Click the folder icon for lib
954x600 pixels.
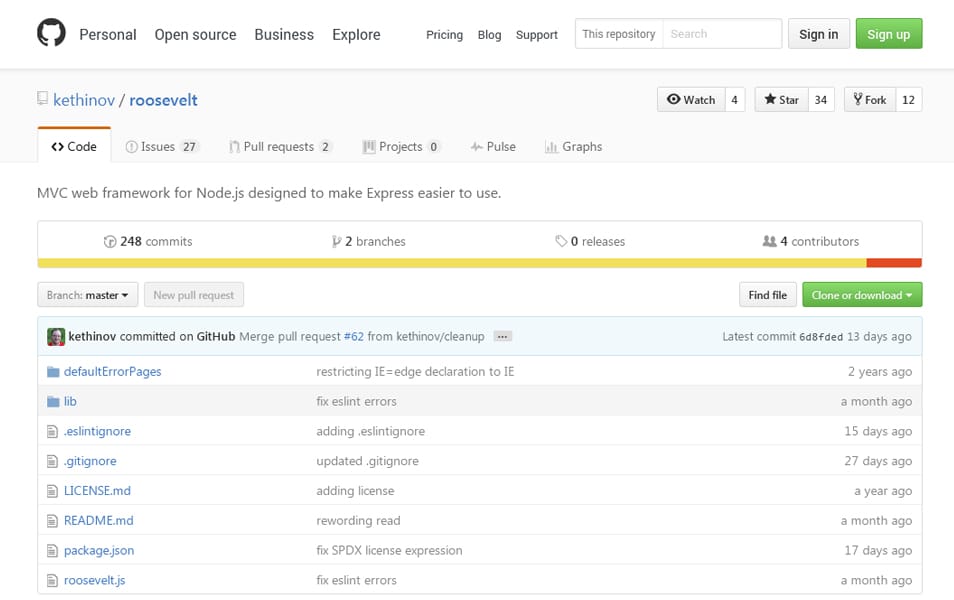click(x=53, y=402)
